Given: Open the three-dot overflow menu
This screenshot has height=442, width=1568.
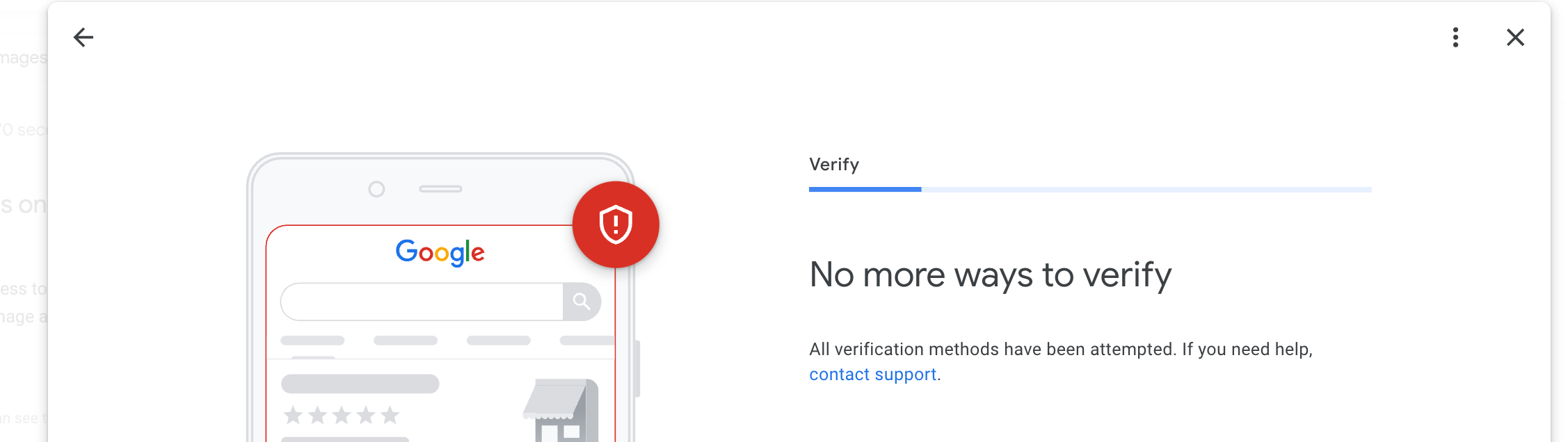Looking at the screenshot, I should click(x=1455, y=38).
